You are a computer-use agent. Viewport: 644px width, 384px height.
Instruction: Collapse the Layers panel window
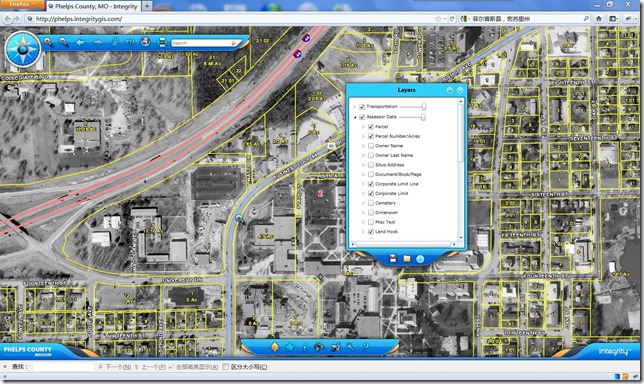click(x=450, y=90)
